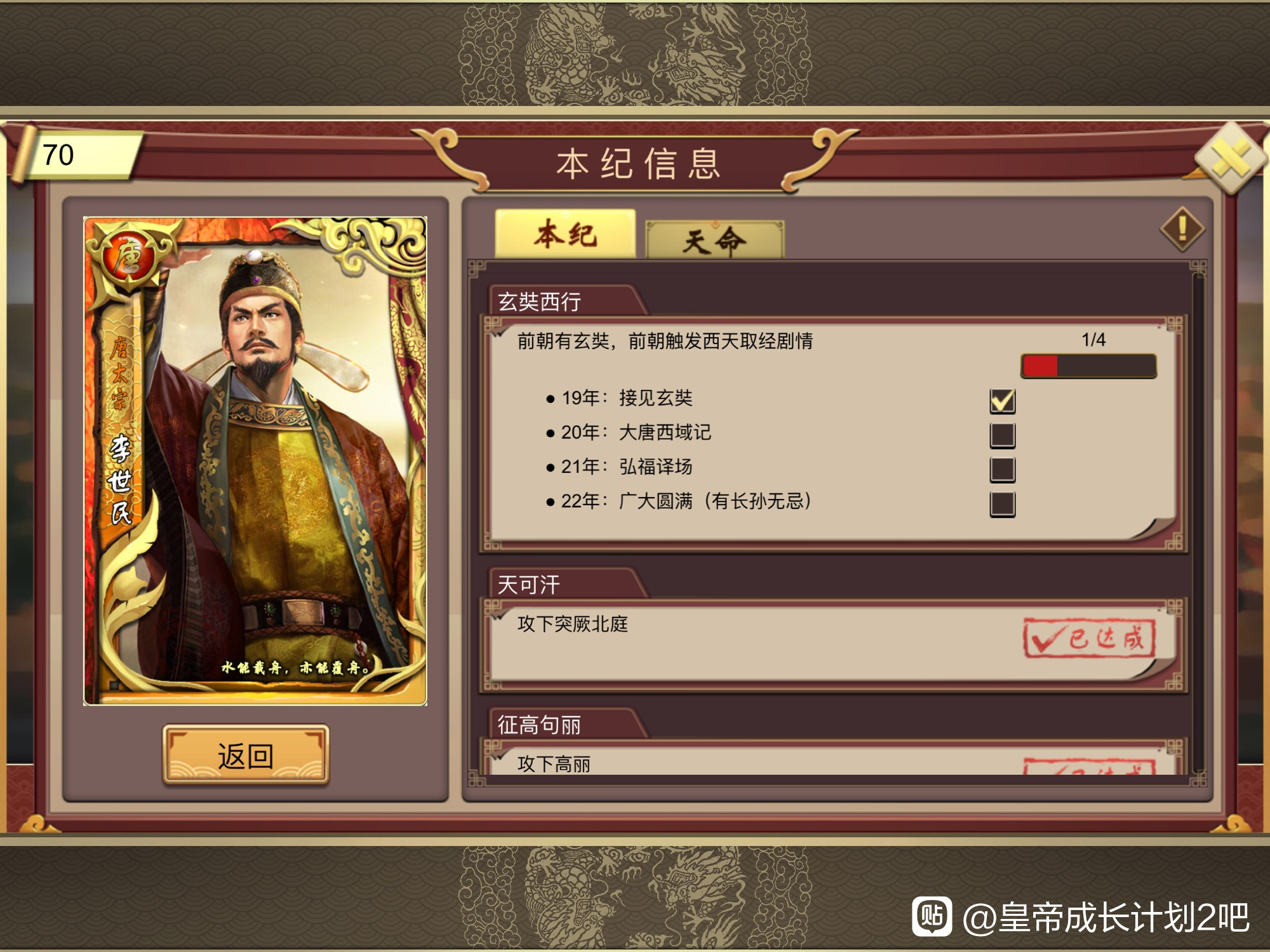
Task: Close the 本纪信息 panel with X icon
Action: pyautogui.click(x=1230, y=157)
